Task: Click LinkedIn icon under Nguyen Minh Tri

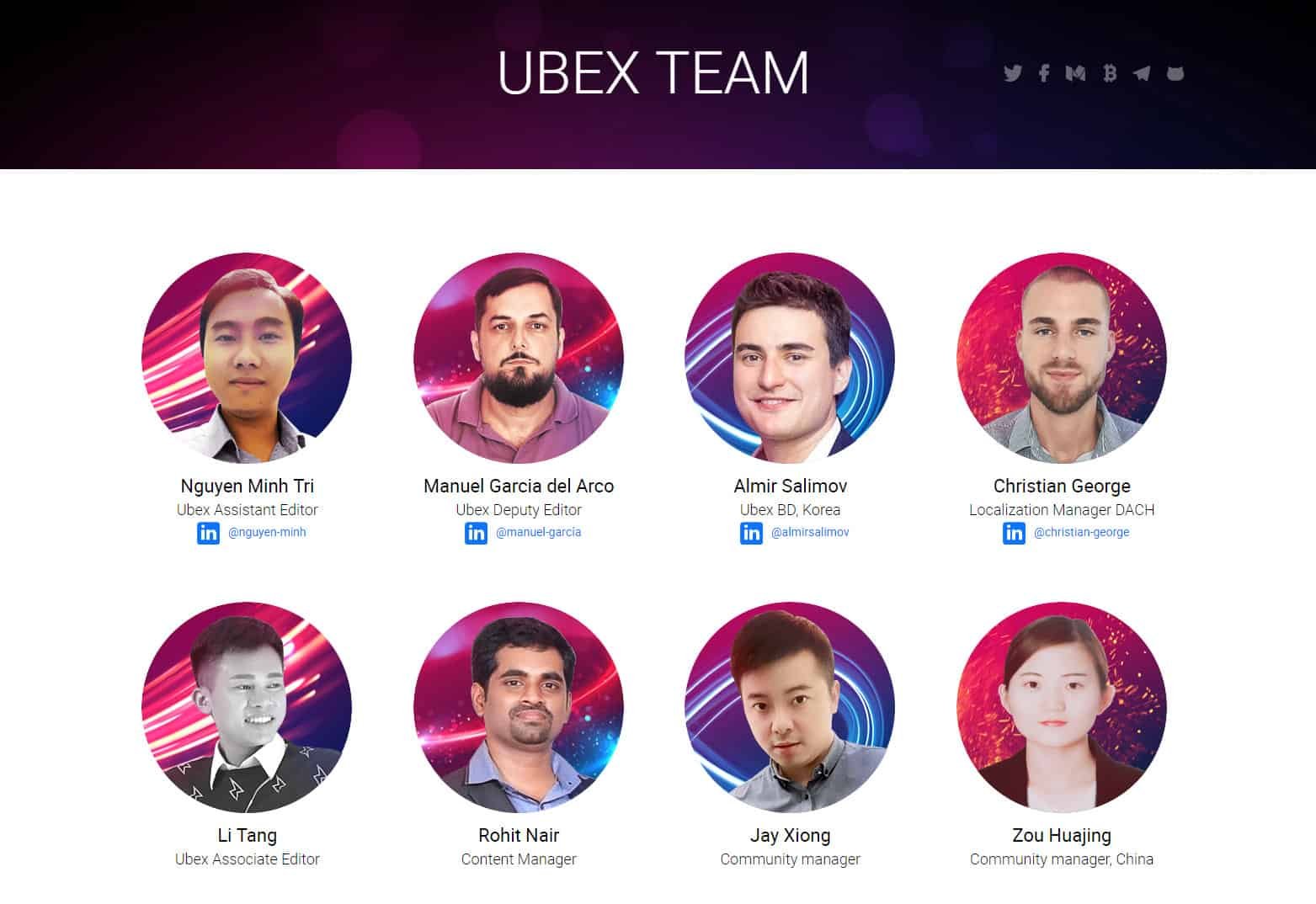Action: (x=208, y=533)
